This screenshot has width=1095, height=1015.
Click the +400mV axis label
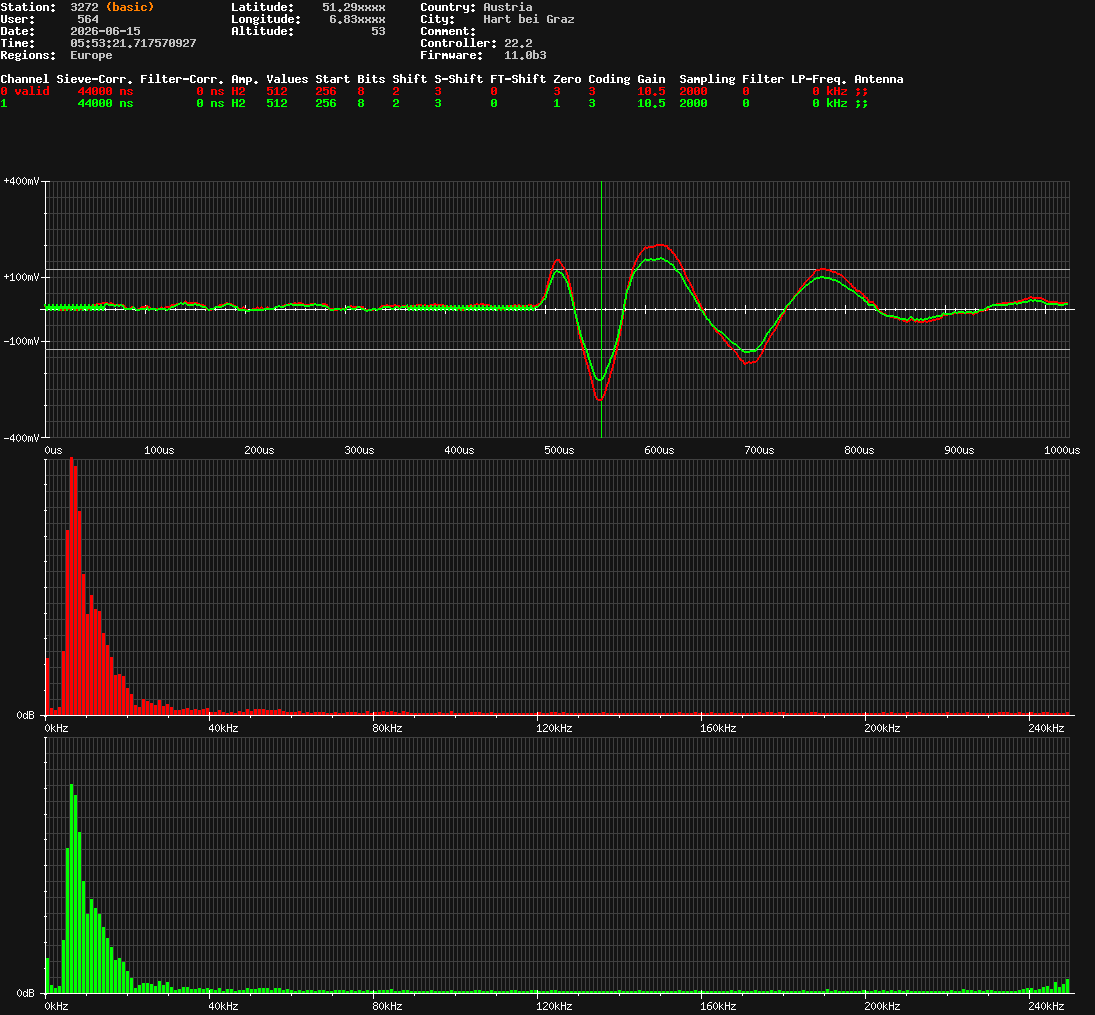pyautogui.click(x=21, y=181)
